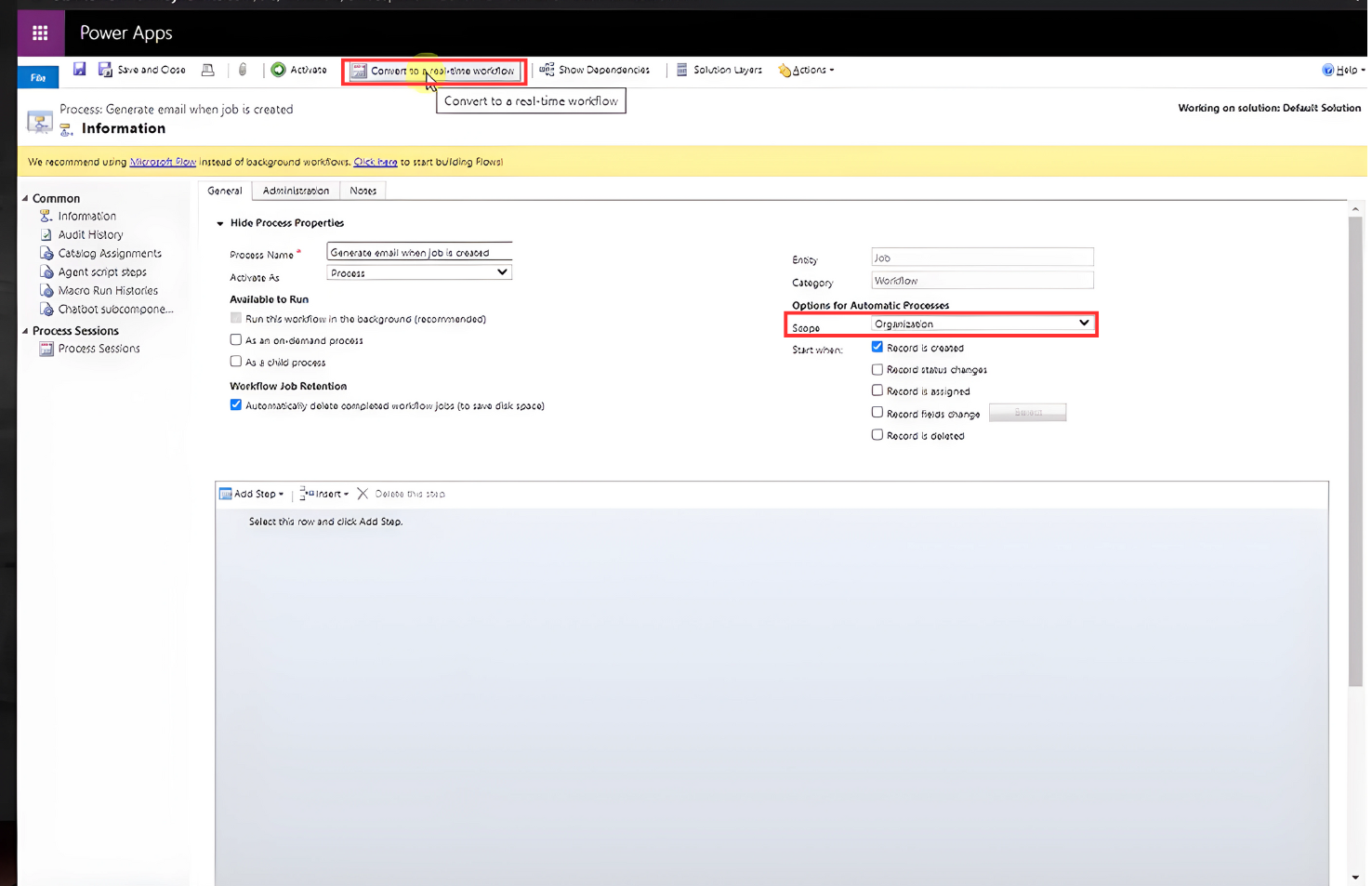Select Information in the left navigation
The width and height of the screenshot is (1372, 886).
pyautogui.click(x=87, y=216)
